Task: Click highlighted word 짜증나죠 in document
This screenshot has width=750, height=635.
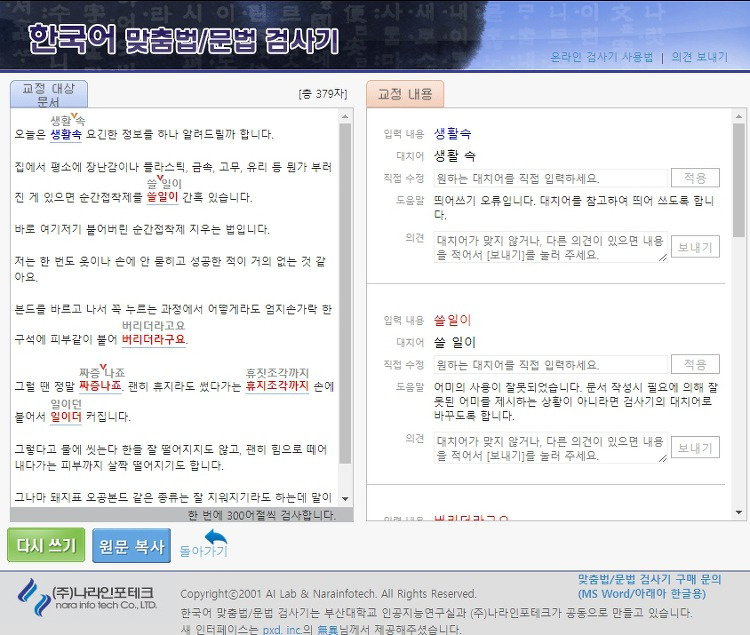Action: (x=100, y=386)
